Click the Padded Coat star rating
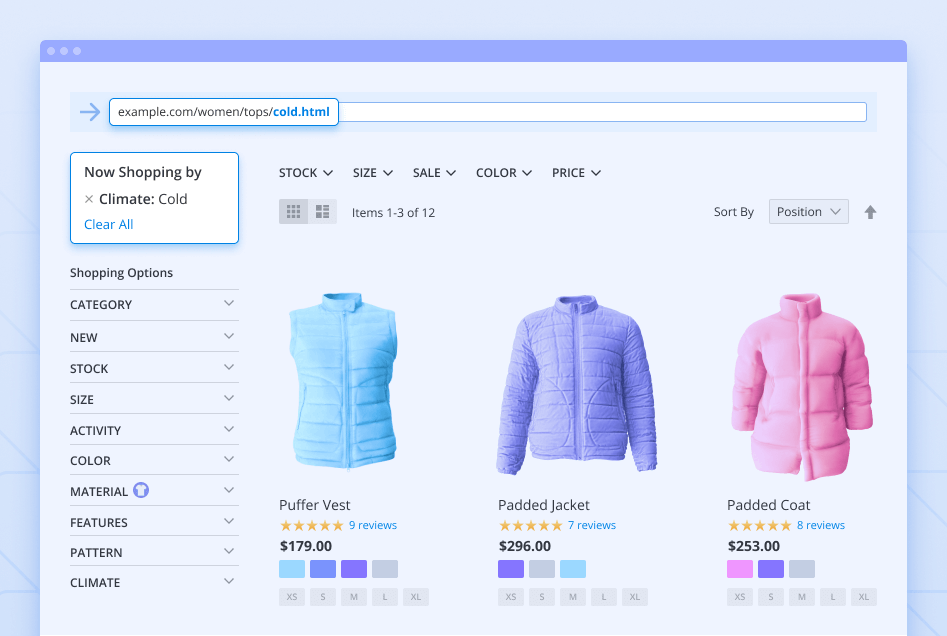 [x=759, y=525]
